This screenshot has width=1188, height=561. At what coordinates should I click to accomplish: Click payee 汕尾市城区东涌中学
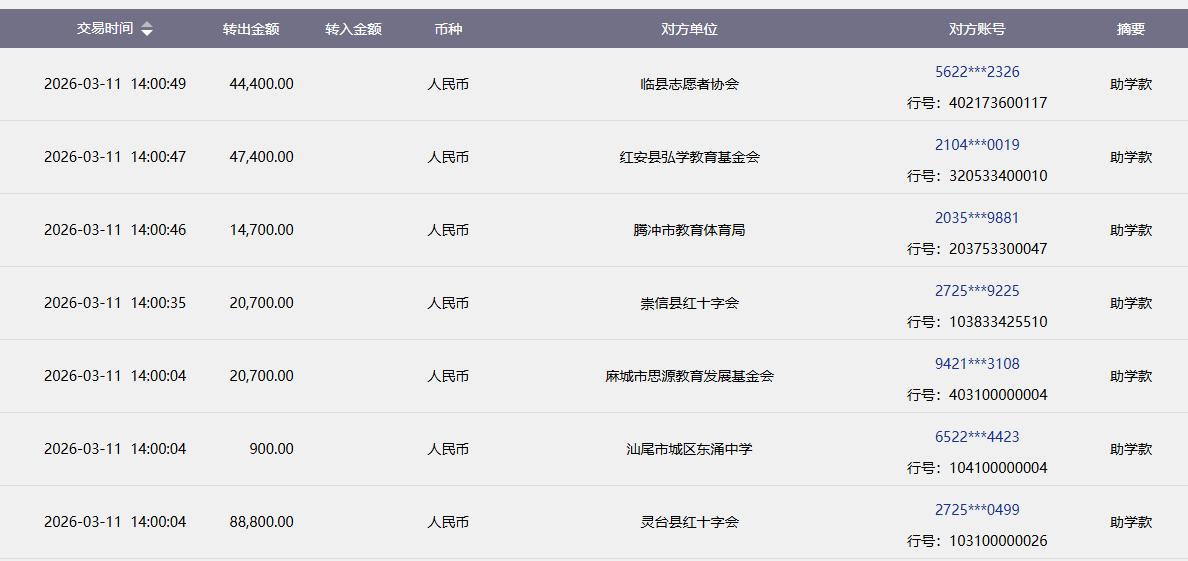click(689, 449)
